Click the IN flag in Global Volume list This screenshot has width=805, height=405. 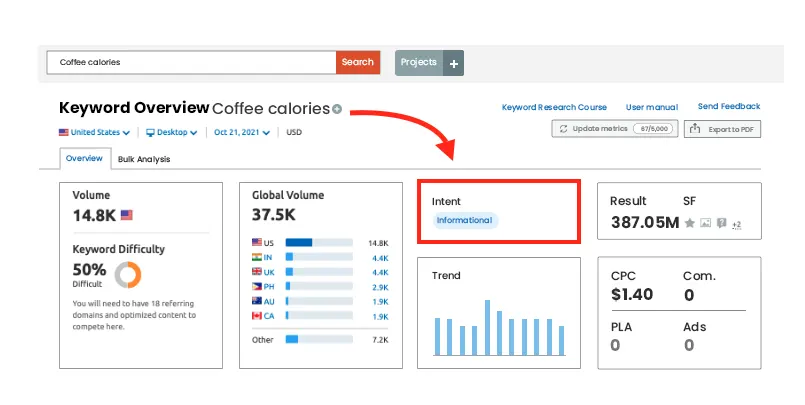point(257,257)
